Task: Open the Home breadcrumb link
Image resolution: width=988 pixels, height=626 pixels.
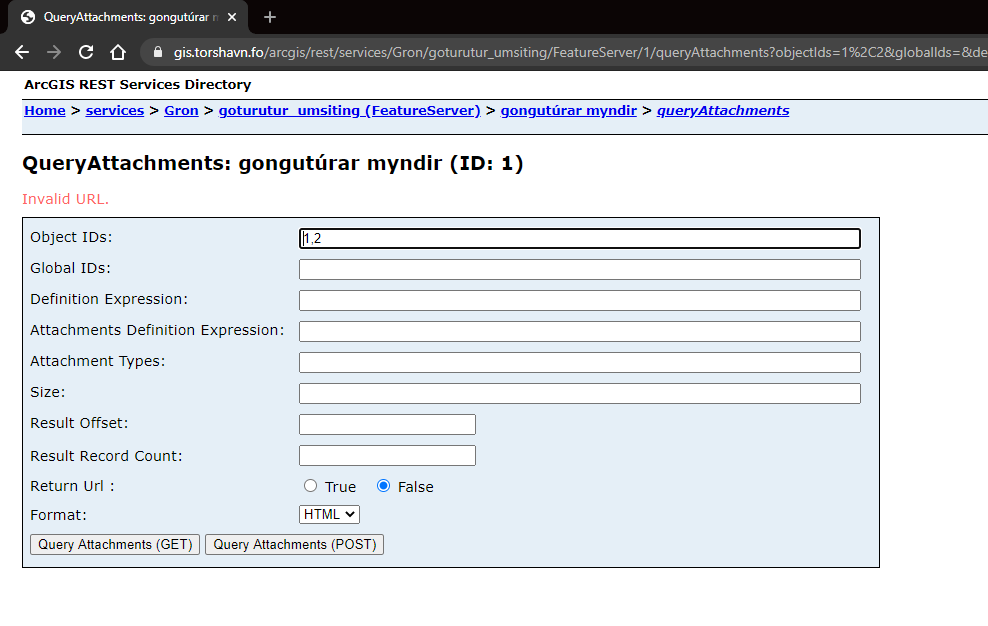Action: 44,110
